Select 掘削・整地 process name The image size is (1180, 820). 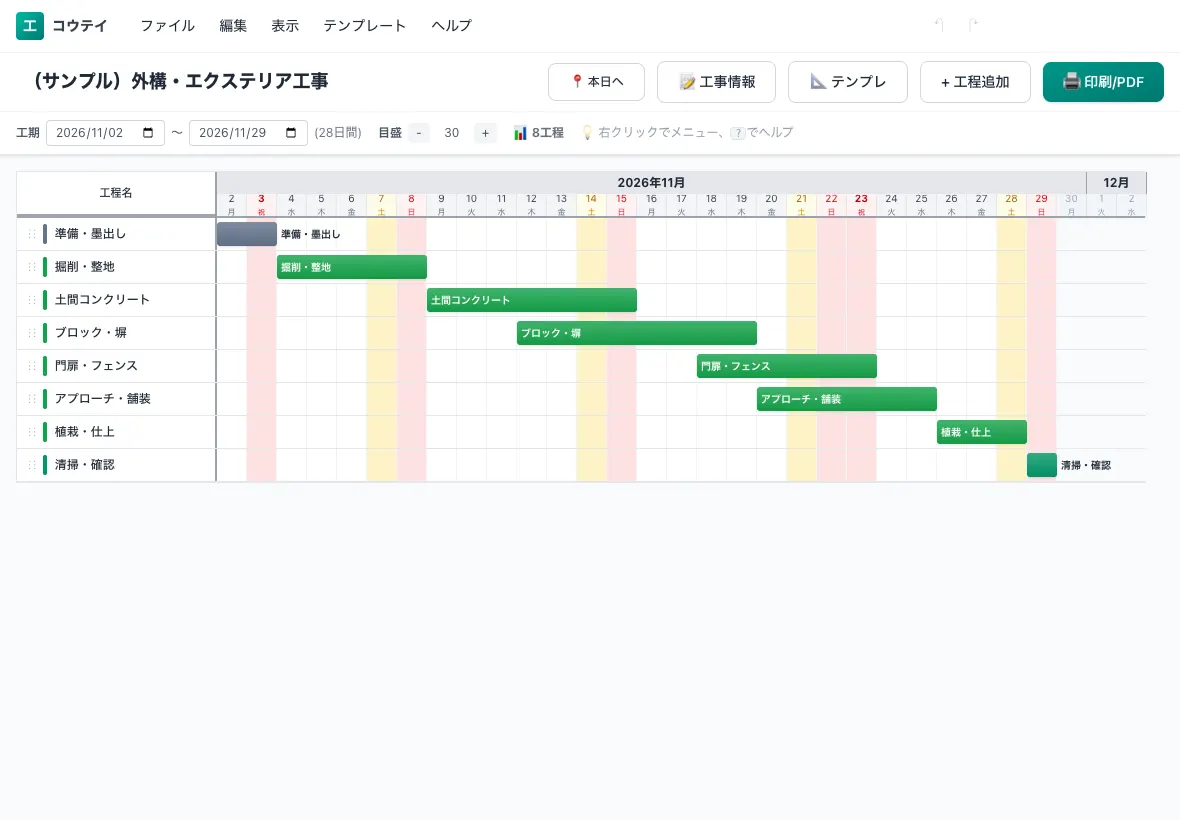(84, 267)
